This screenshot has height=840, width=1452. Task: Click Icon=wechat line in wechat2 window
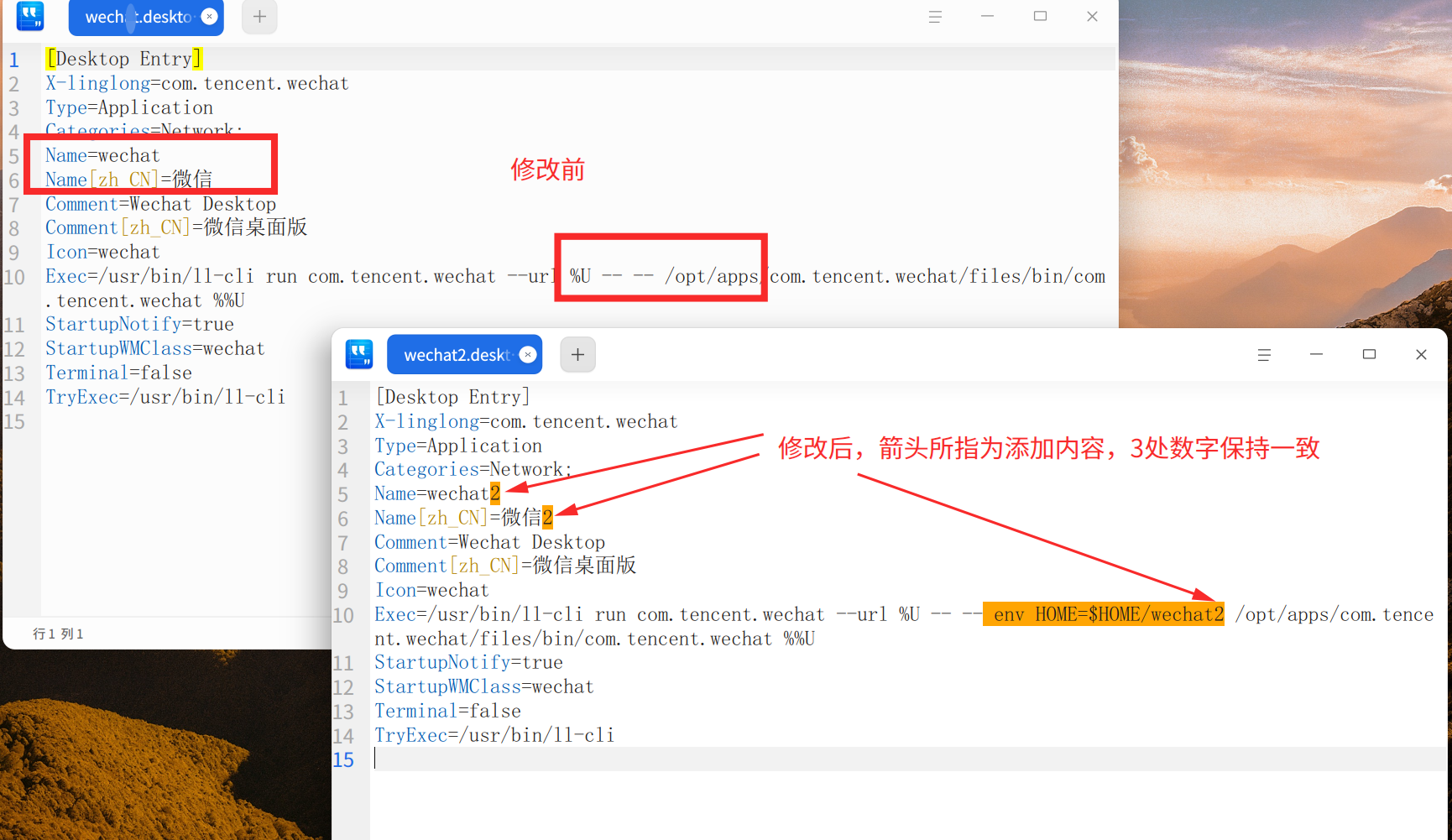click(x=431, y=590)
